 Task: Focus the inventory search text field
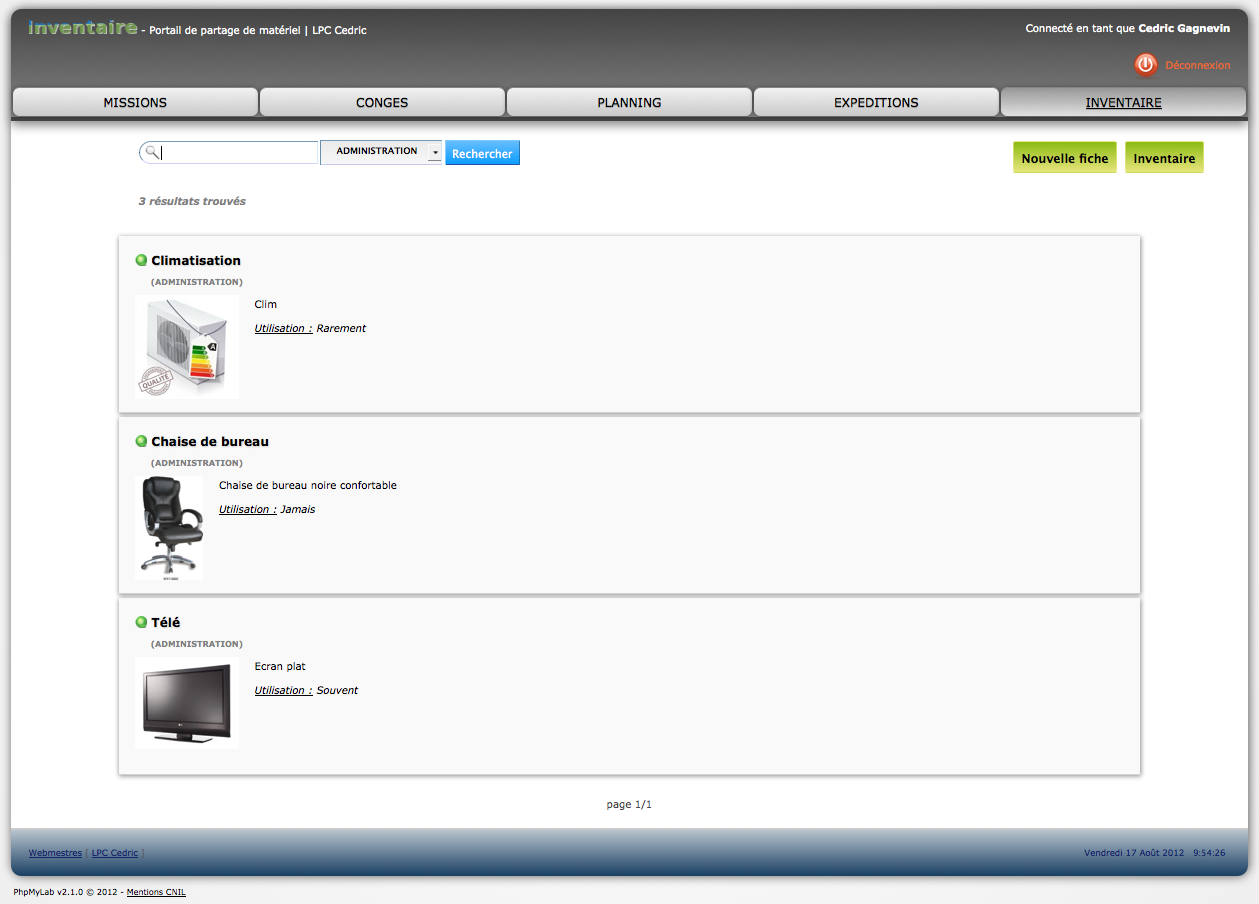238,152
